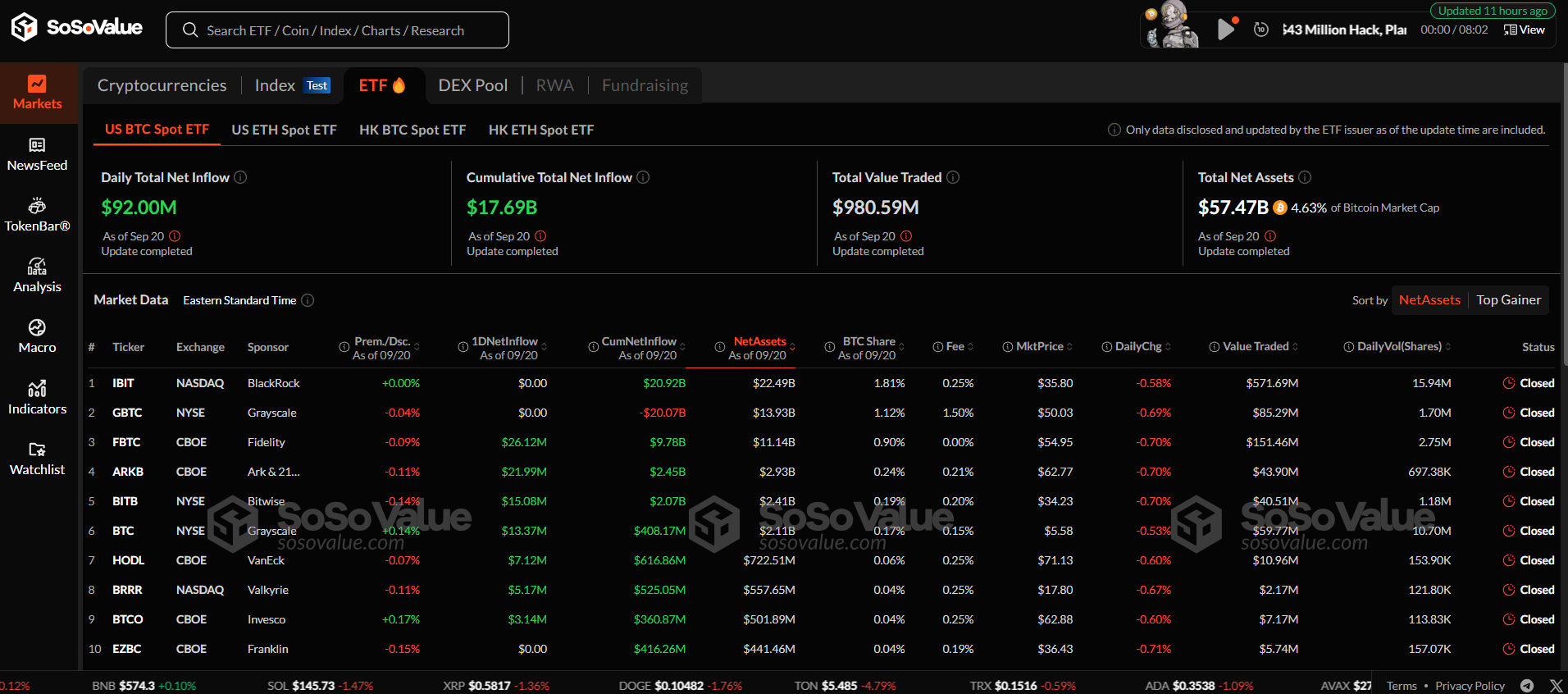Click the robot avatar thumbnail

[1172, 25]
